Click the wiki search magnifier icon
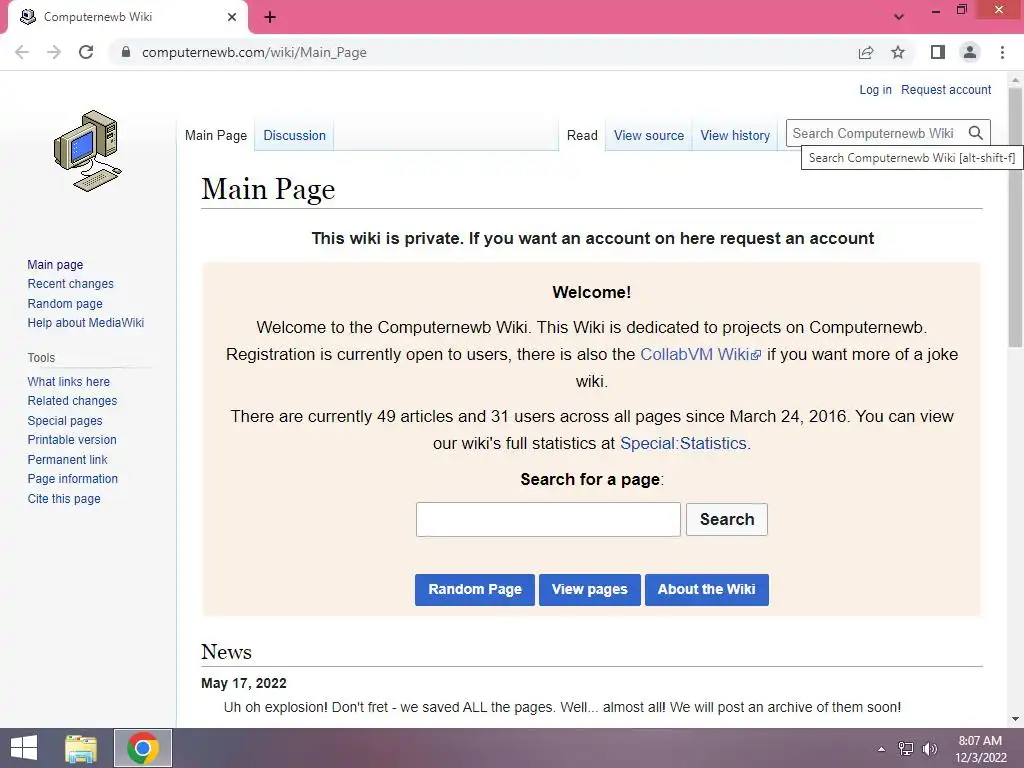 click(x=976, y=133)
